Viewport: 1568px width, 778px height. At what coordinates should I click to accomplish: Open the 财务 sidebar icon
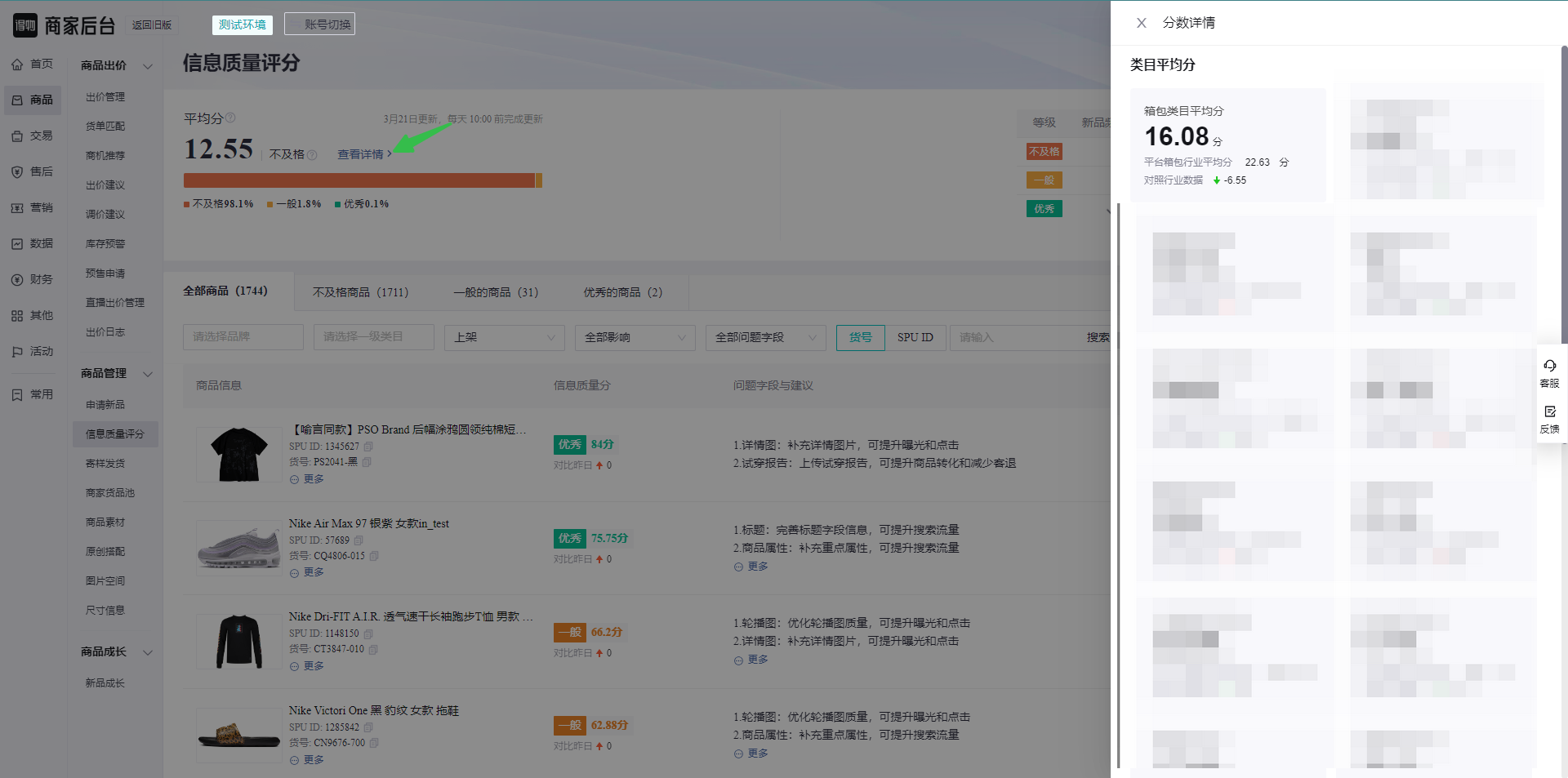(x=17, y=280)
